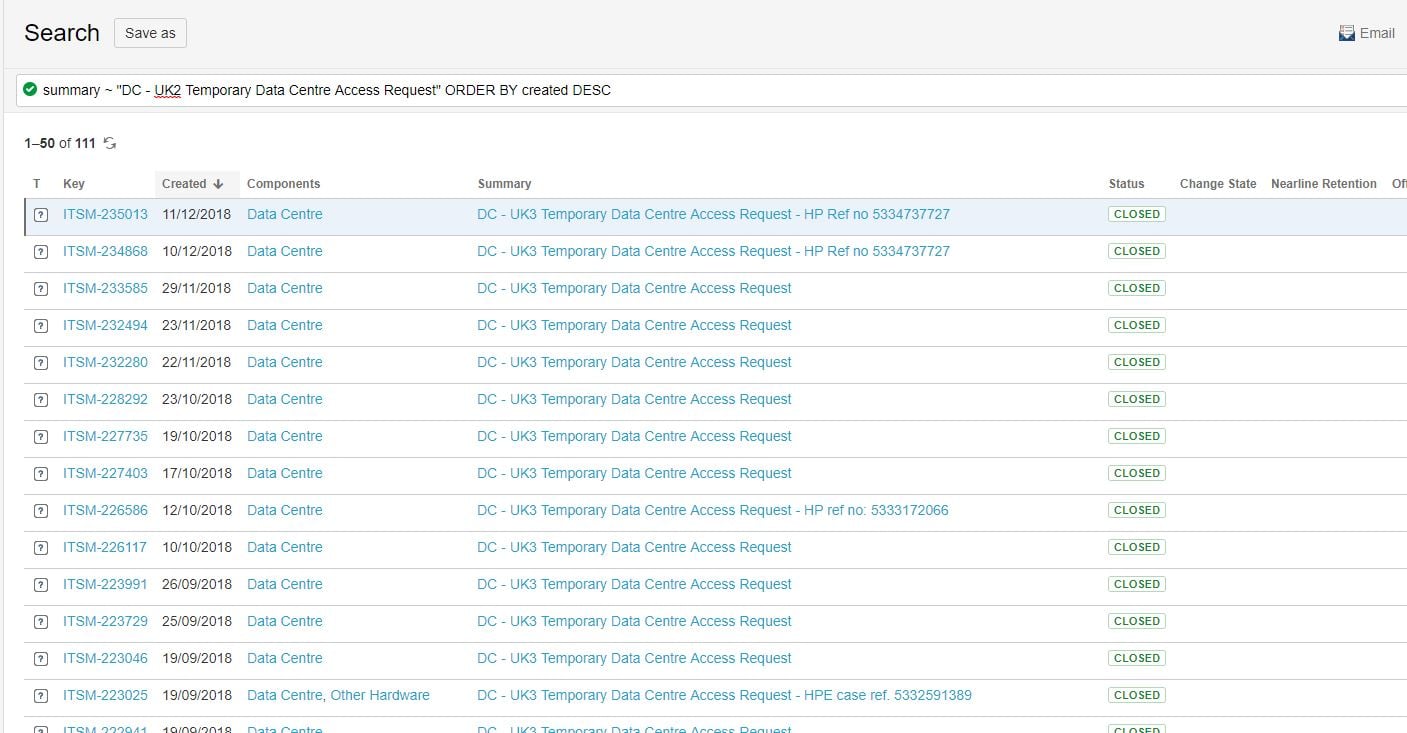The width and height of the screenshot is (1407, 733).
Task: Click issue type icon for ITSM-223991
Action: 41,585
